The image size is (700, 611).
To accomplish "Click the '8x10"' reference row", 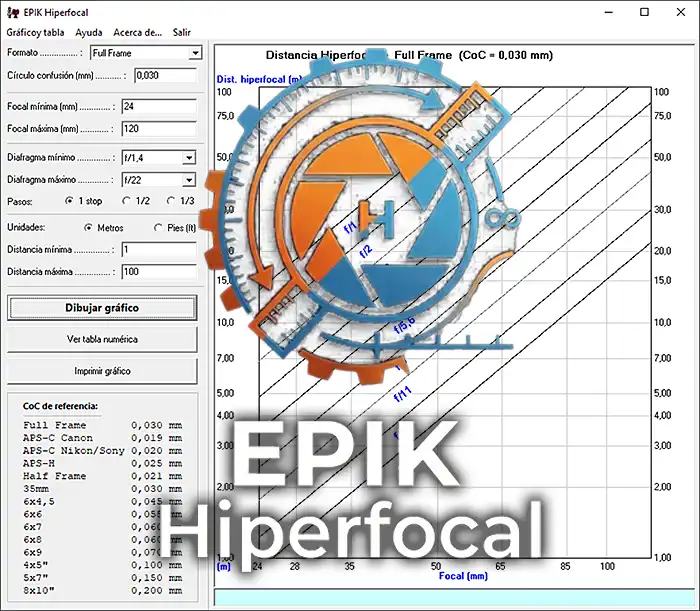I will pos(103,590).
